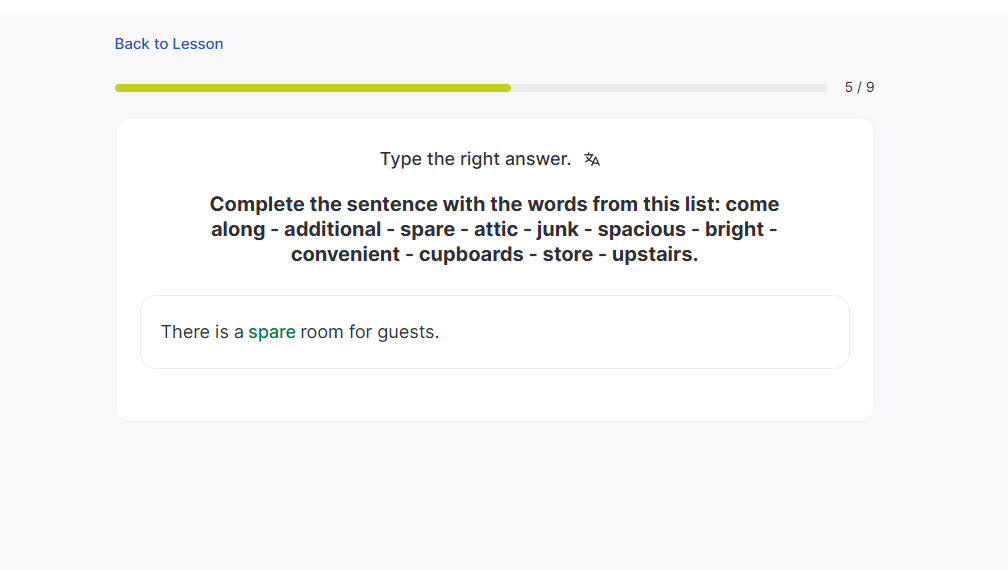Click the grey unfilled progress bar section
The height and width of the screenshot is (570, 1008).
click(x=669, y=88)
